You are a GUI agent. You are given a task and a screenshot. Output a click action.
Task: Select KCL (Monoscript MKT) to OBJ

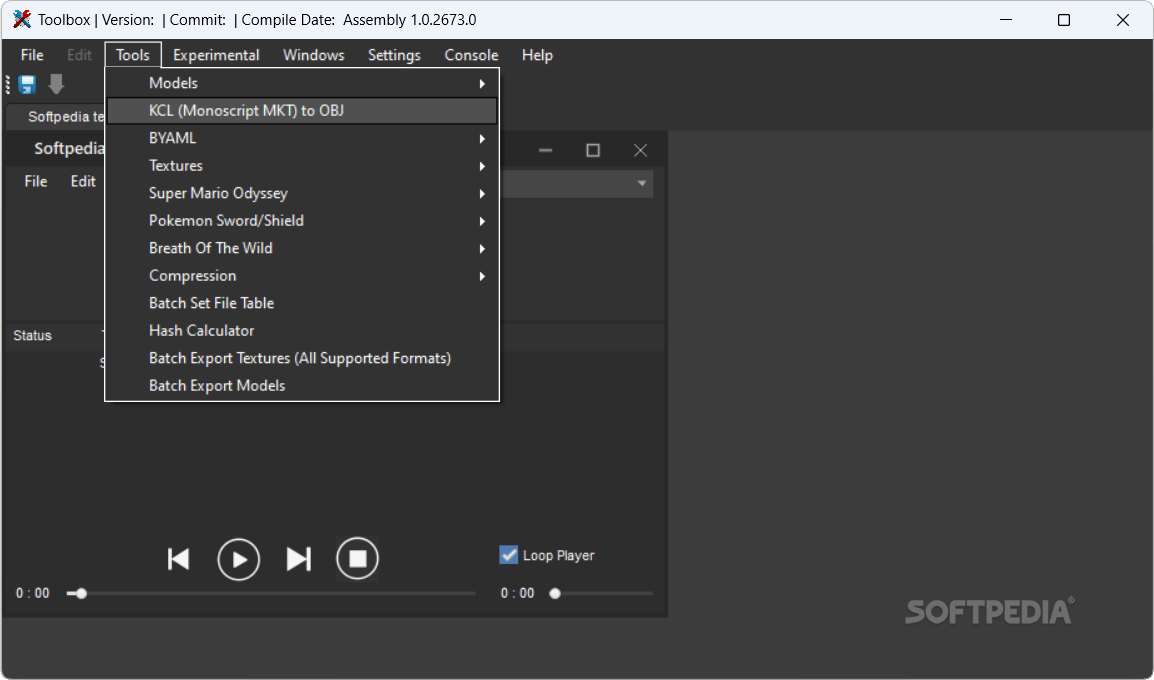pos(302,110)
